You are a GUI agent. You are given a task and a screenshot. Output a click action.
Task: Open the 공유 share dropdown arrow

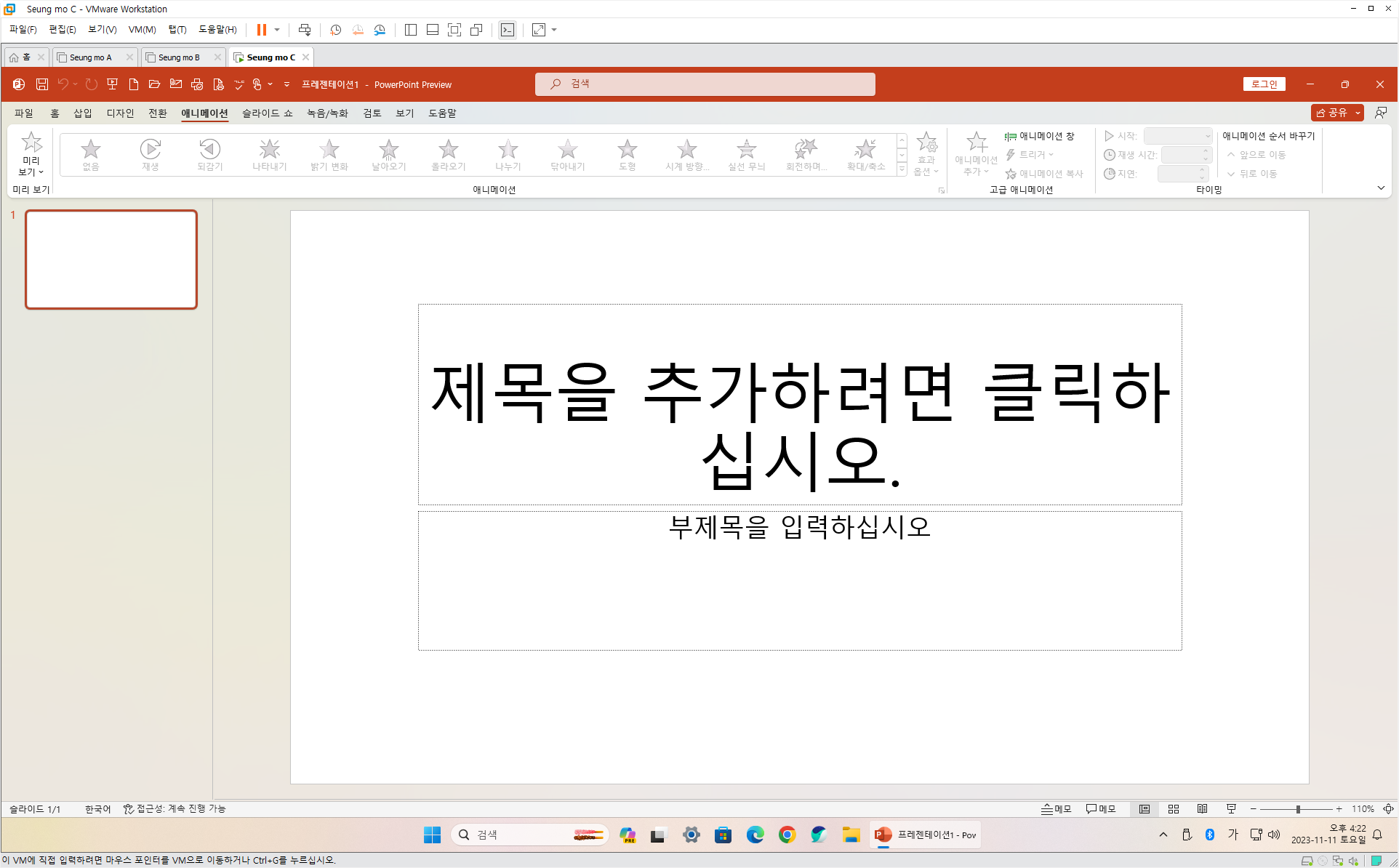tap(1358, 113)
